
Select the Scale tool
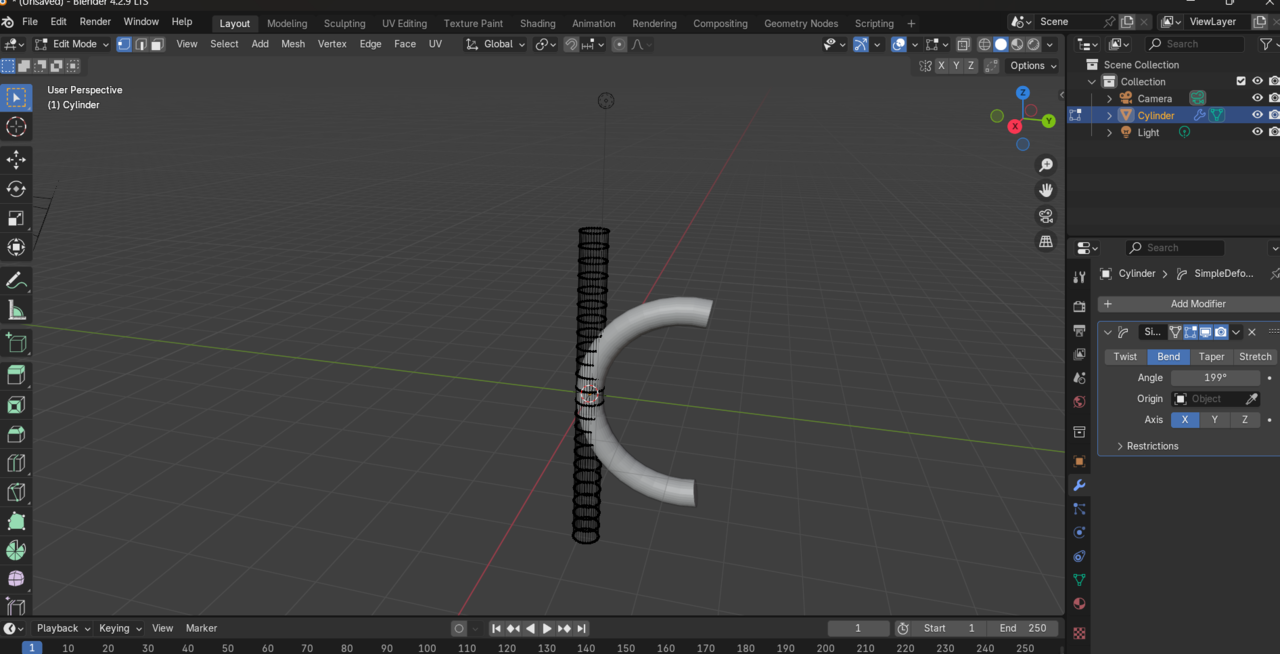click(16, 218)
